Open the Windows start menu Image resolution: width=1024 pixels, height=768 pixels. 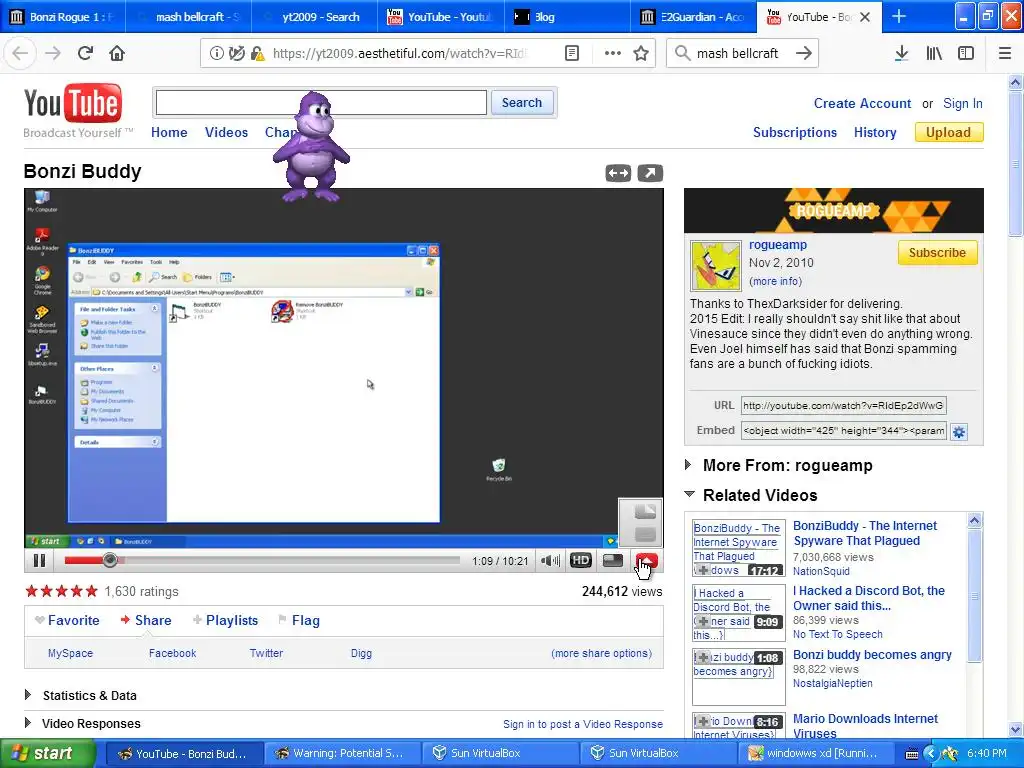tap(47, 754)
